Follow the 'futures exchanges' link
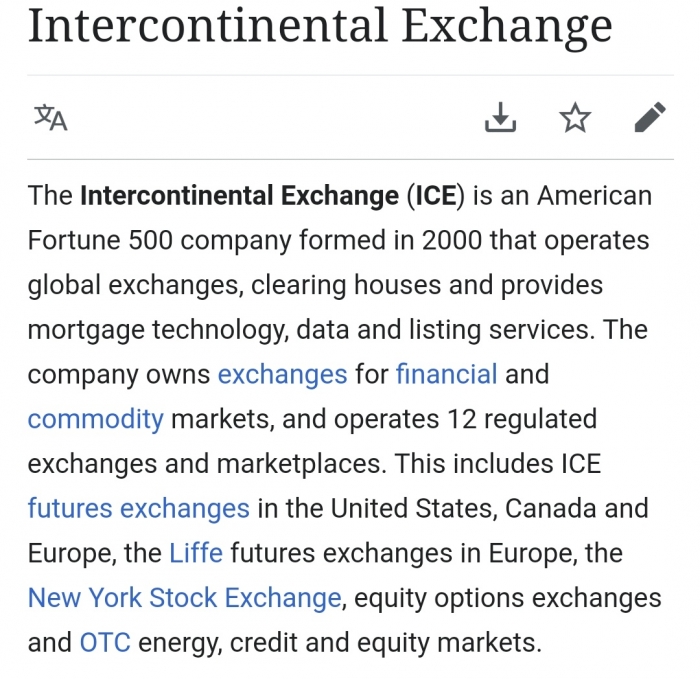This screenshot has width=700, height=679. pyautogui.click(x=138, y=508)
